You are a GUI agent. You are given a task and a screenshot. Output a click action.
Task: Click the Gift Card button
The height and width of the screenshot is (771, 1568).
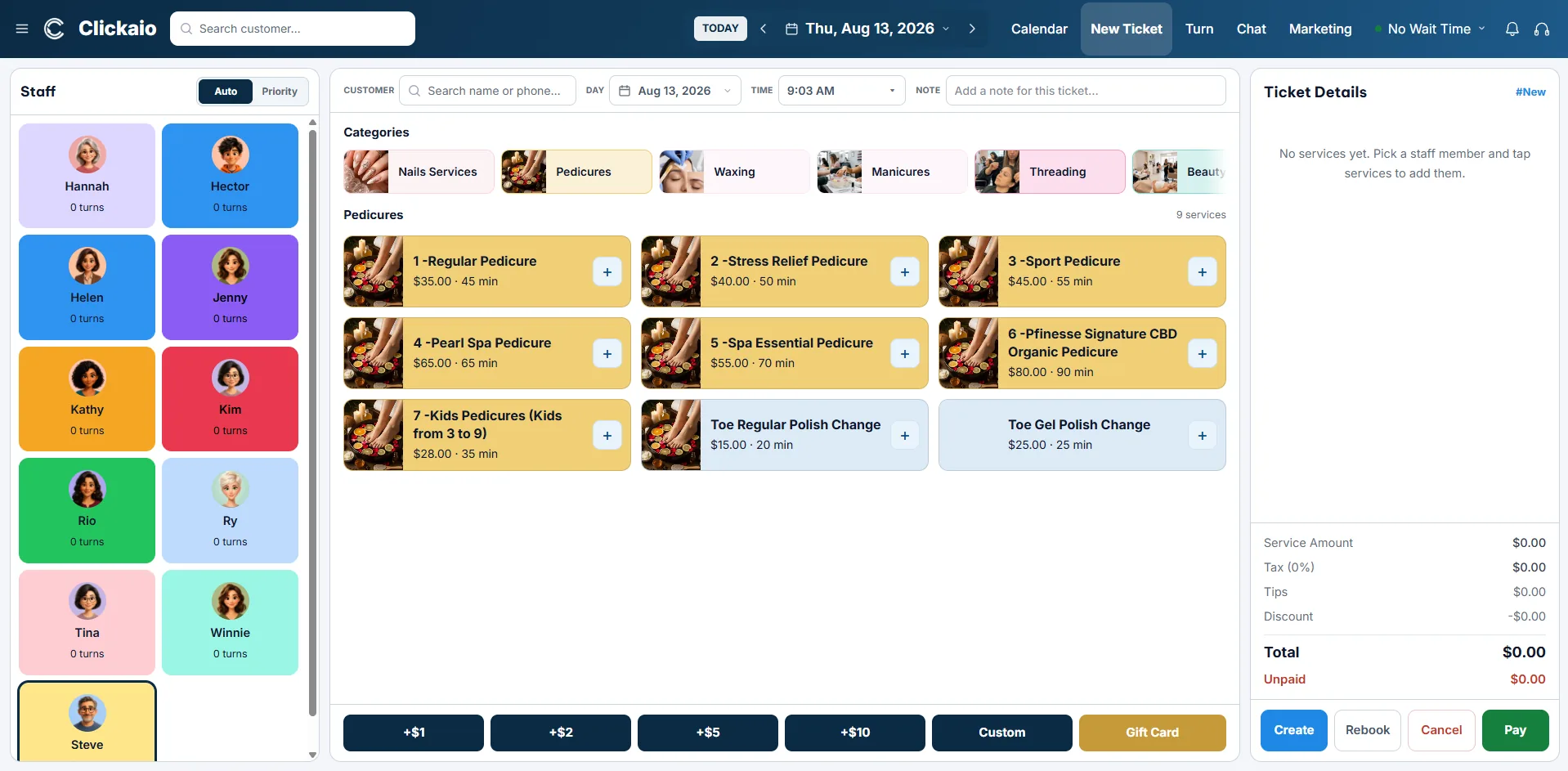[1153, 733]
